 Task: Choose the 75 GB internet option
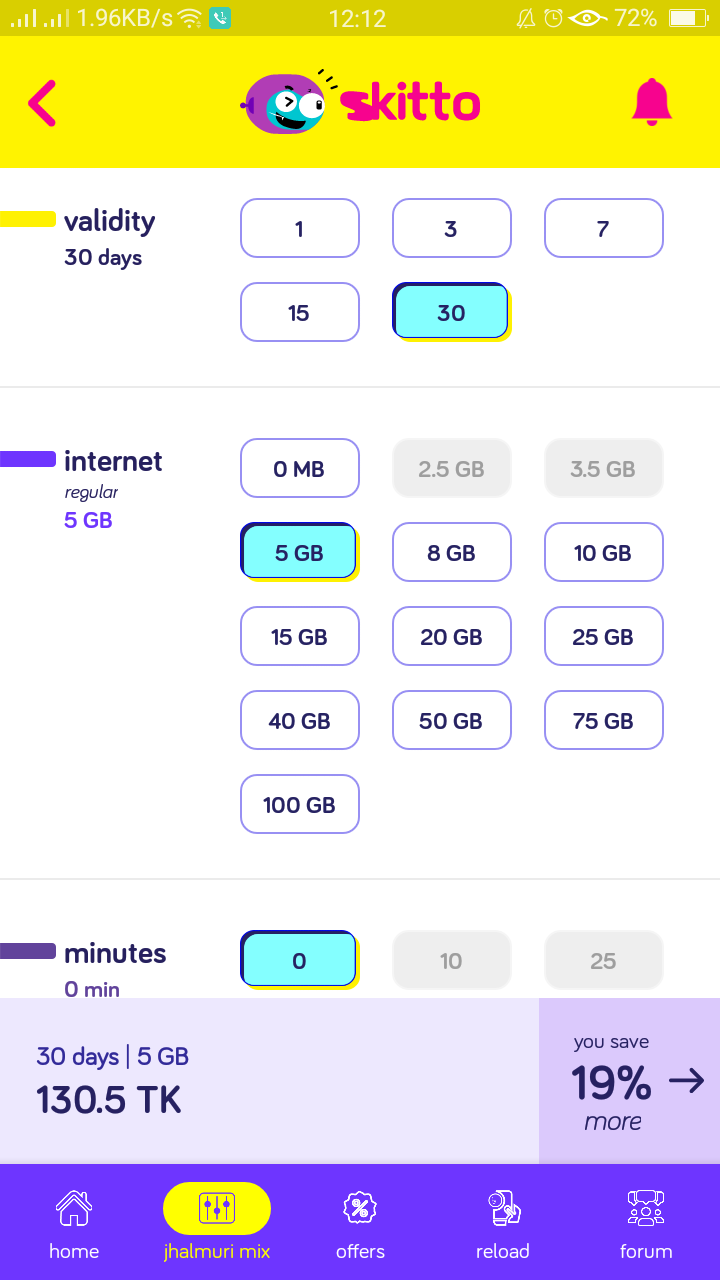click(603, 720)
